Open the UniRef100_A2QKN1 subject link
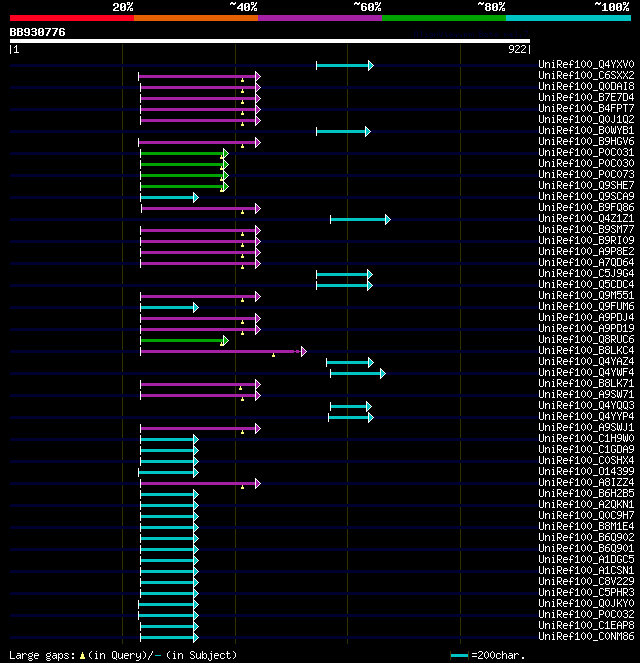The width and height of the screenshot is (640, 663). coord(586,504)
